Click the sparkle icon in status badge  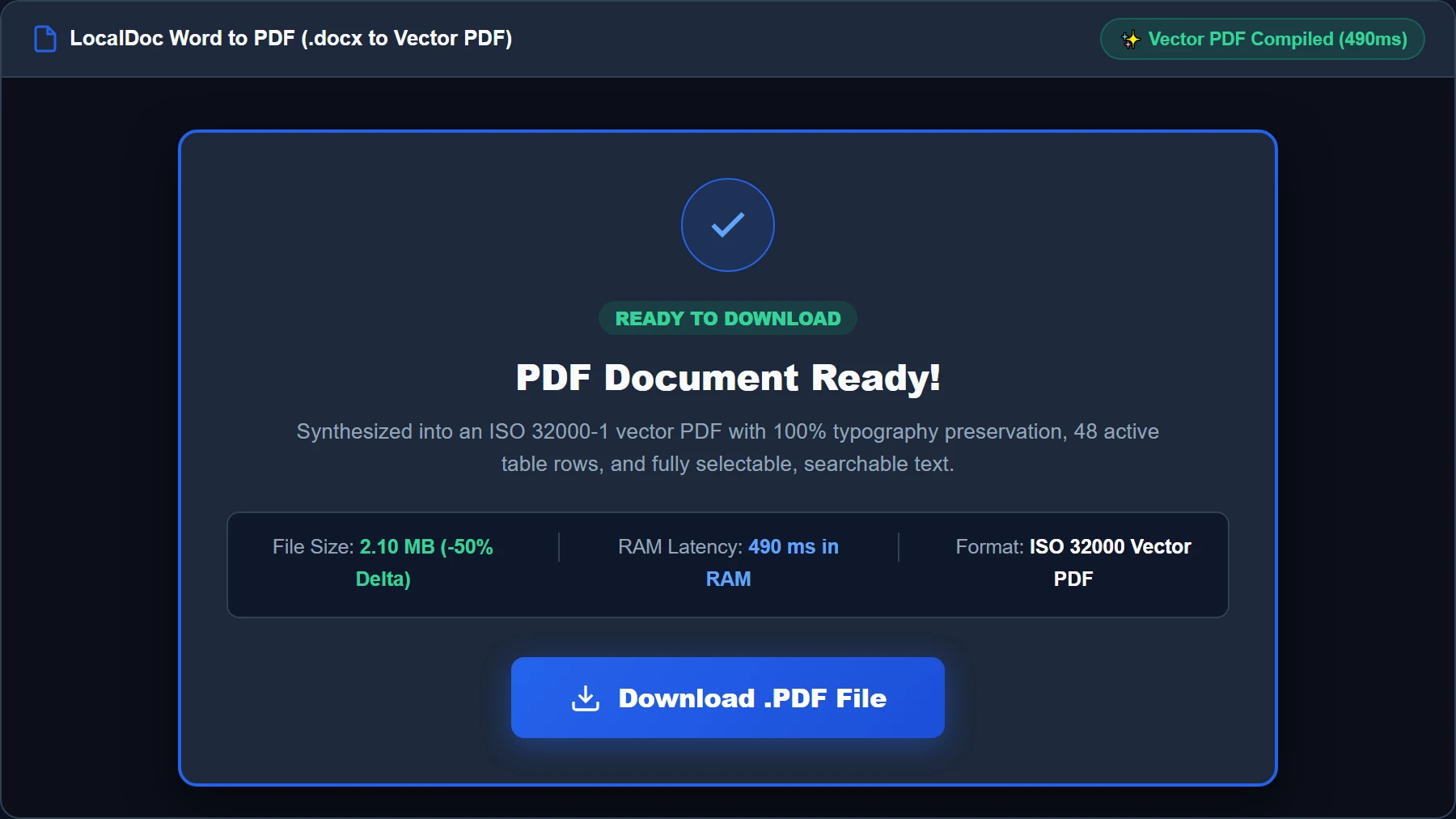point(1130,39)
